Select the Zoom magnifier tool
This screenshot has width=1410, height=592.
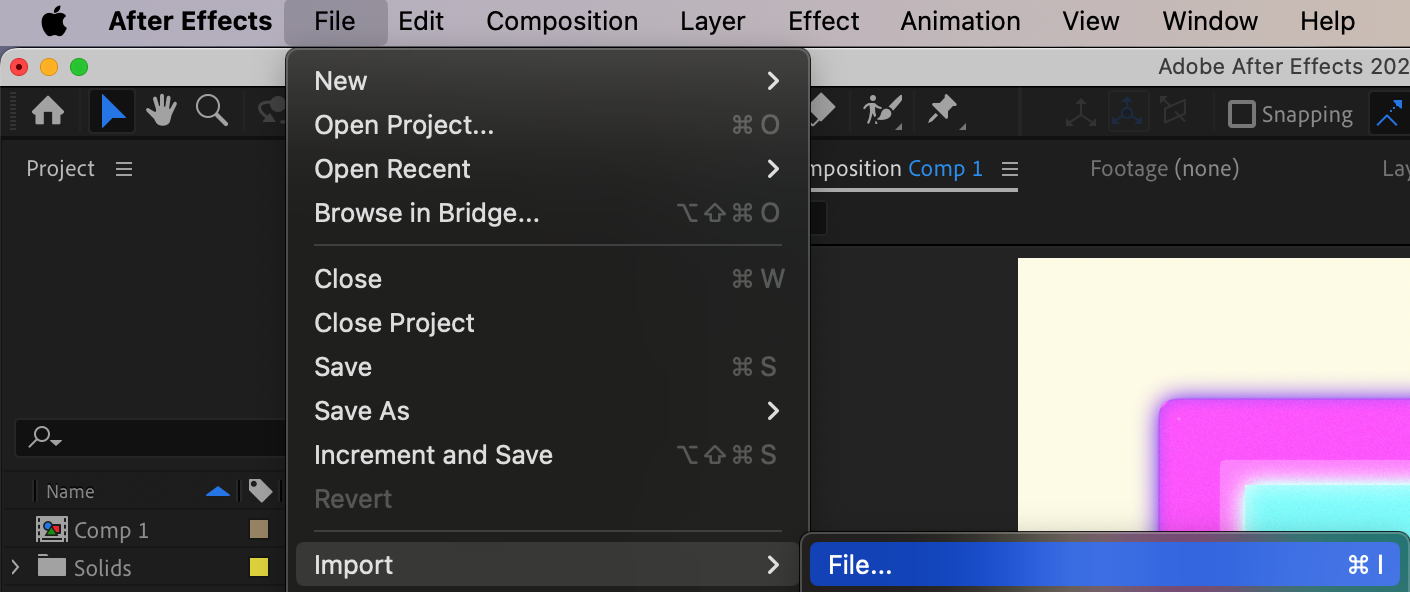pyautogui.click(x=211, y=111)
